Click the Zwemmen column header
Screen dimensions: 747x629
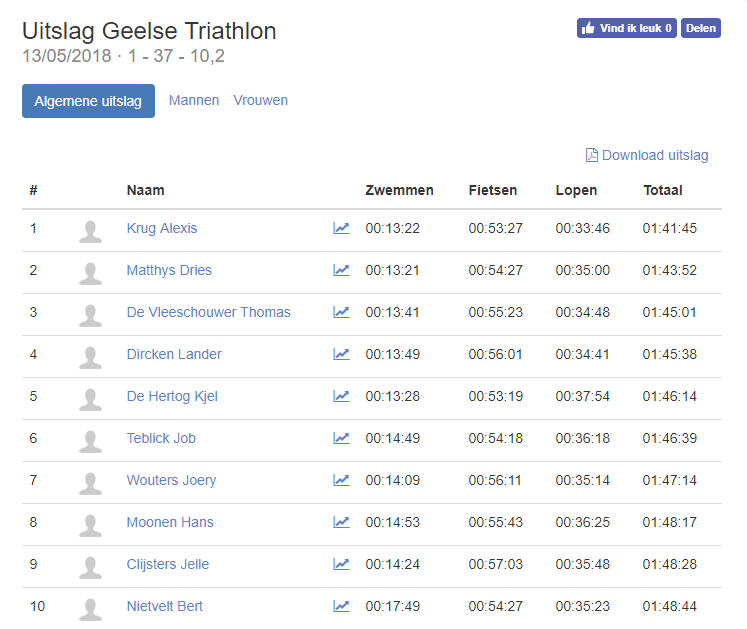pos(399,190)
